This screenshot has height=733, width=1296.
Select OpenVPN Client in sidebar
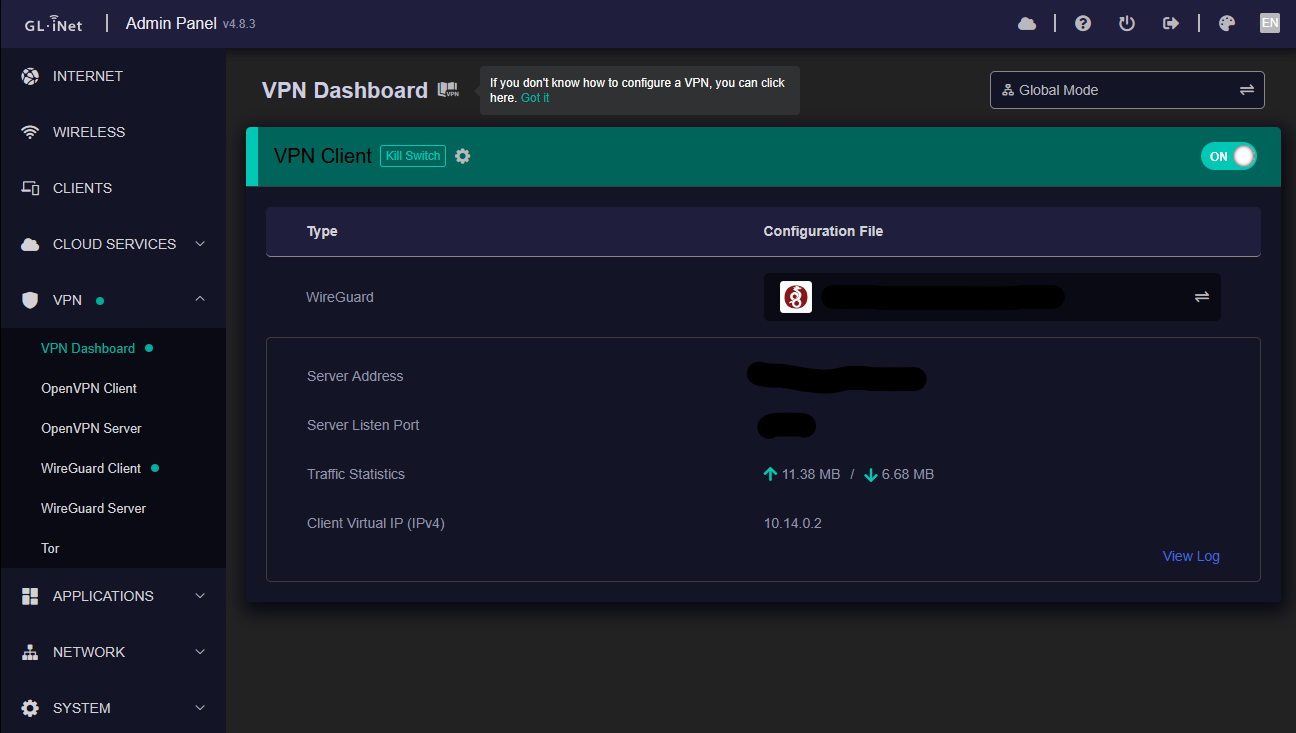point(89,388)
